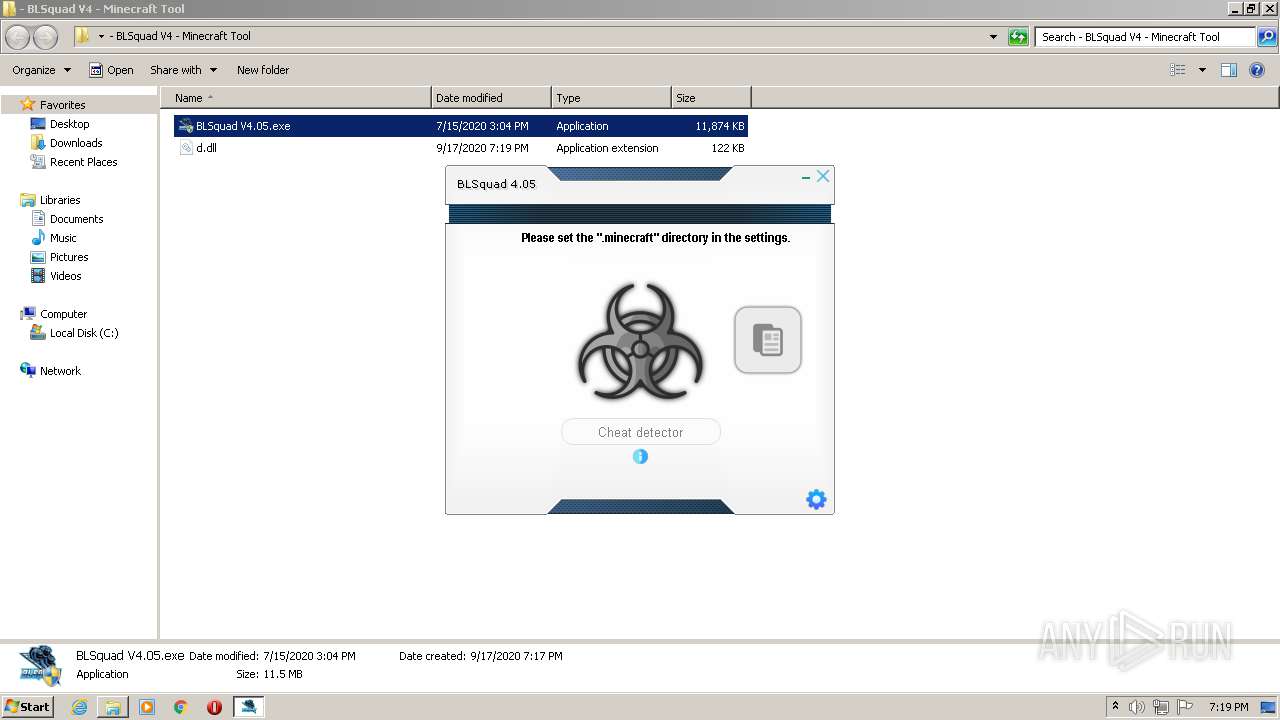Image resolution: width=1280 pixels, height=720 pixels.
Task: Open the Music library
Action: coord(63,238)
